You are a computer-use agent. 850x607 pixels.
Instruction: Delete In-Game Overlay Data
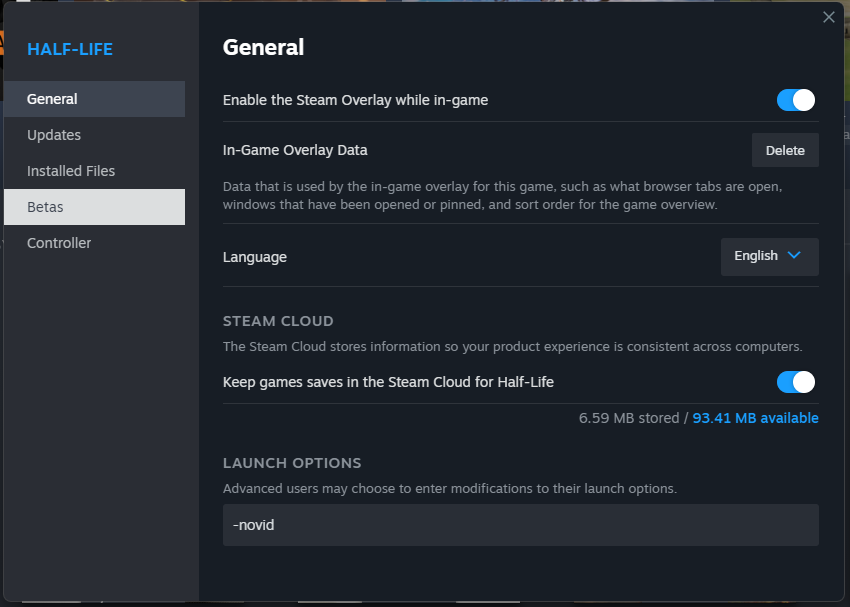point(785,150)
